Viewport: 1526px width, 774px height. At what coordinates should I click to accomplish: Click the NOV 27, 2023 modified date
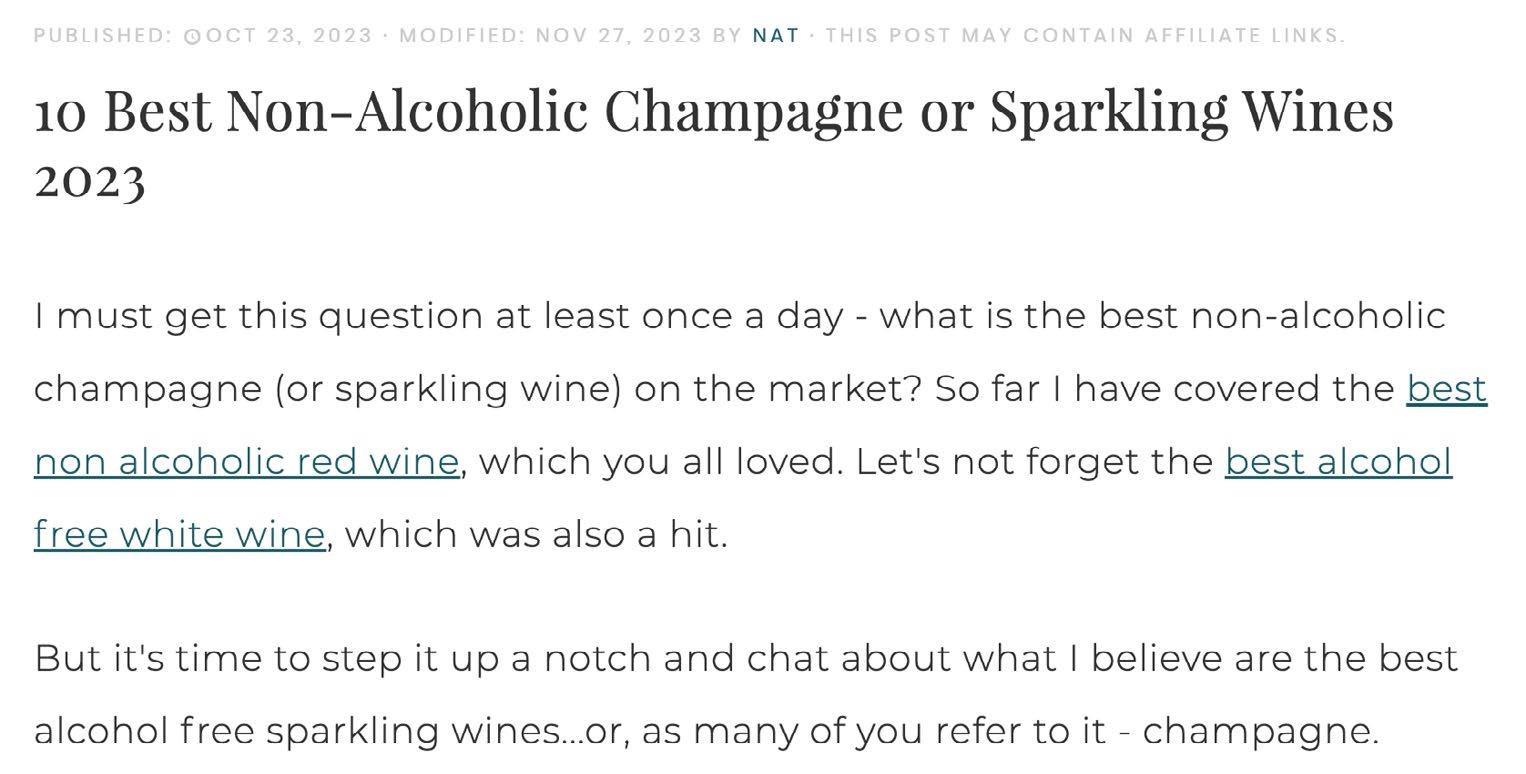coord(619,35)
